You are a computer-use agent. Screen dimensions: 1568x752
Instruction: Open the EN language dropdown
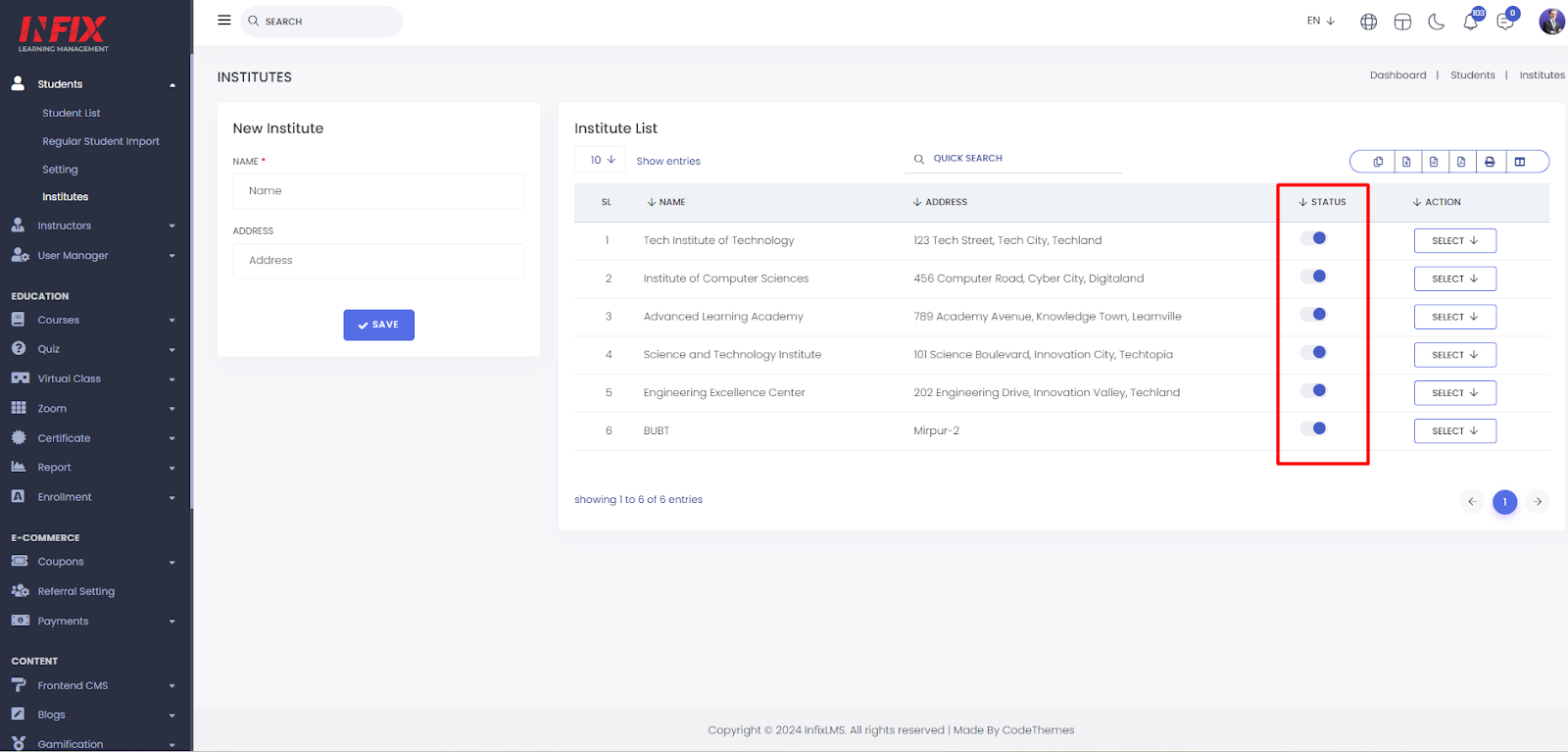point(1320,21)
